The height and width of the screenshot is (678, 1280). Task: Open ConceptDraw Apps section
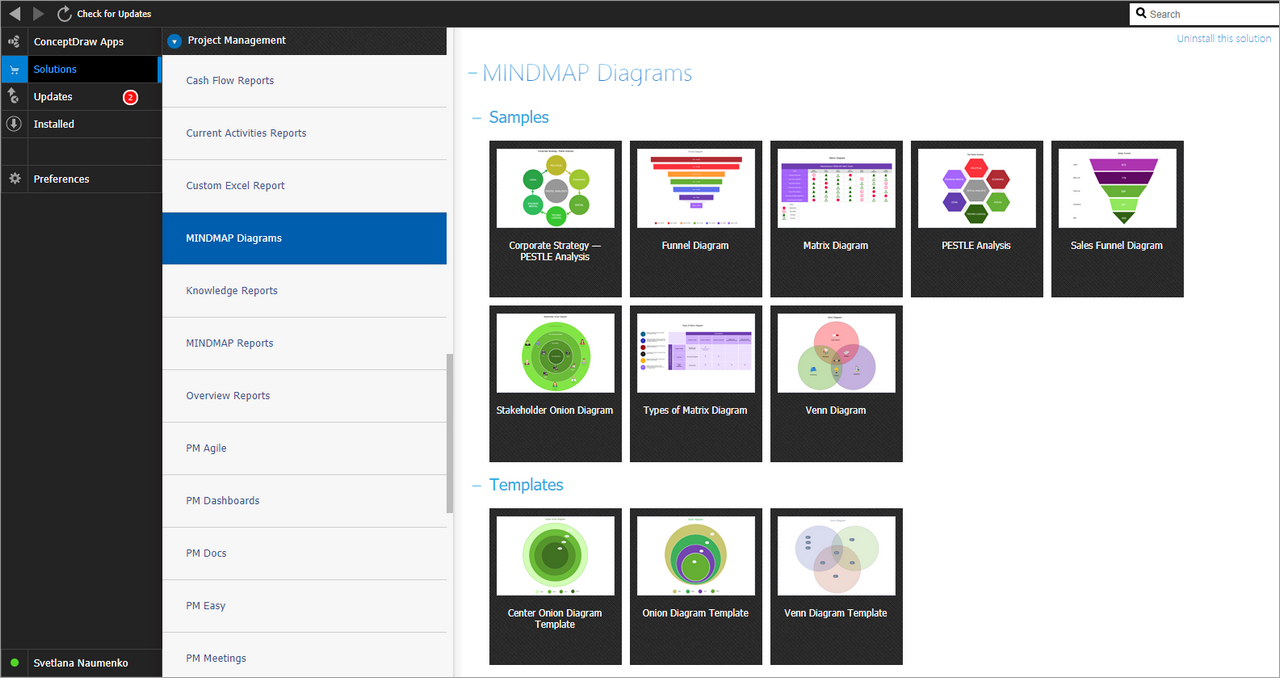79,42
